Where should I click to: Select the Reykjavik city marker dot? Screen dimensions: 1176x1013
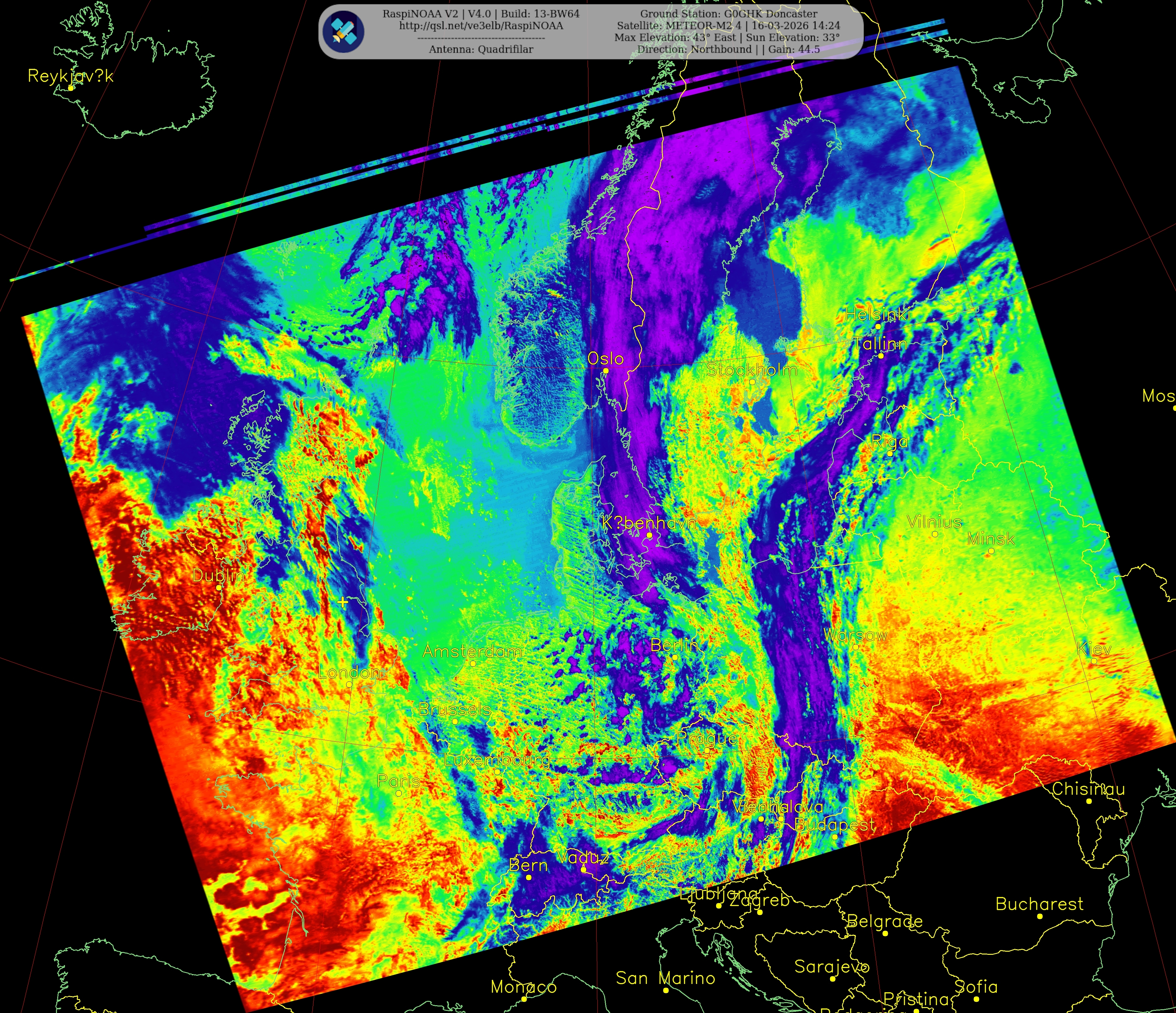coord(70,88)
